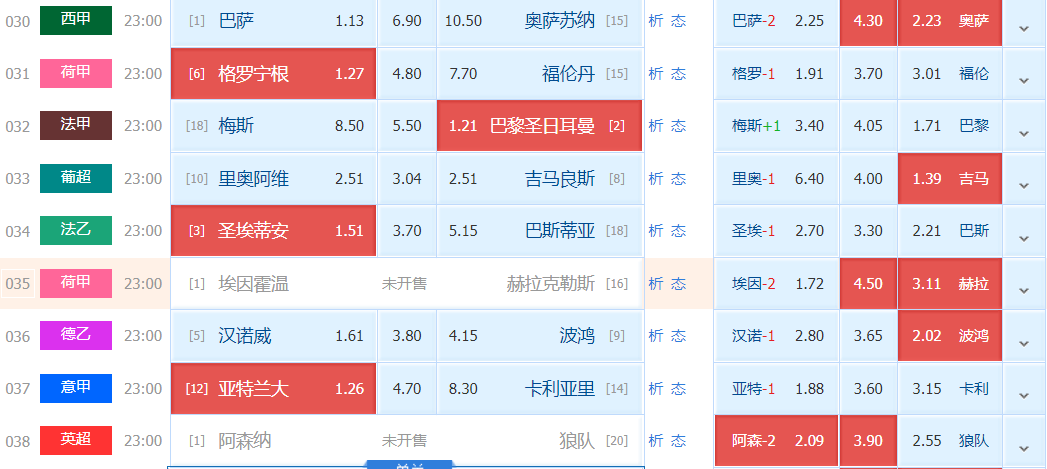This screenshot has height=469, width=1047.
Task: Click the 法甲 league tag
Action: click(x=75, y=125)
